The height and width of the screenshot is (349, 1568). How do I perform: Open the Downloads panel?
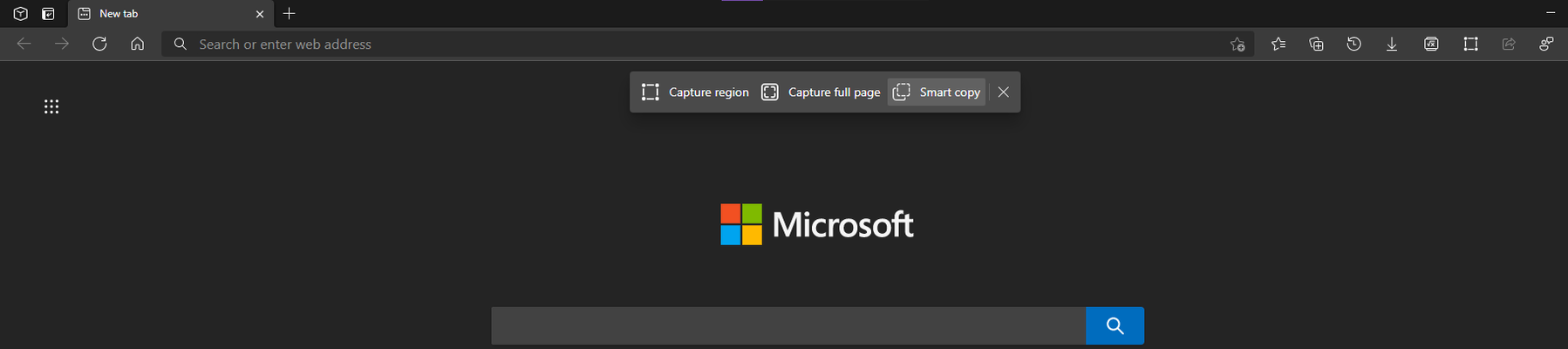point(1392,44)
